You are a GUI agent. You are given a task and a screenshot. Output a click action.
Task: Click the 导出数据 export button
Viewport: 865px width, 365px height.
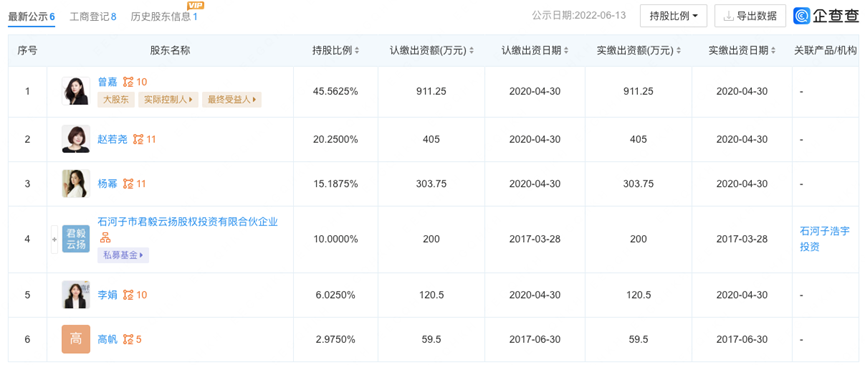[750, 16]
